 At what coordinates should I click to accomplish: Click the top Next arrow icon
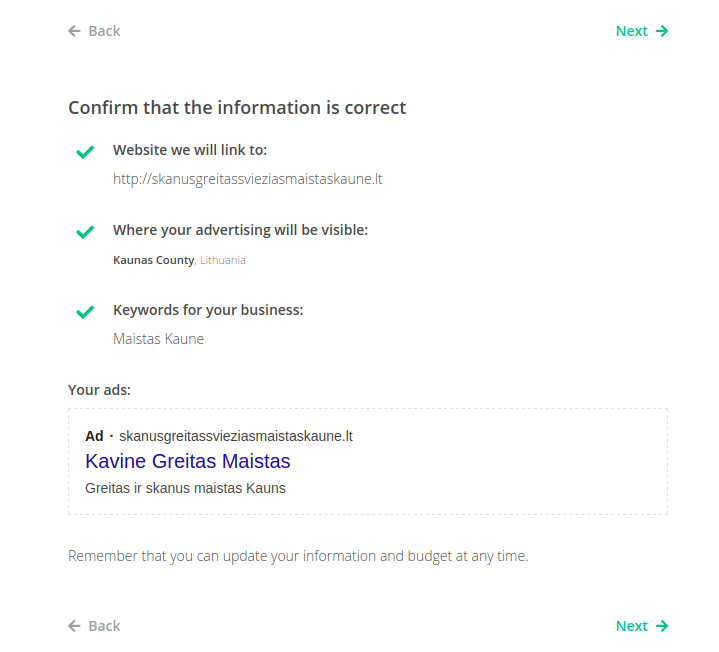pos(662,31)
